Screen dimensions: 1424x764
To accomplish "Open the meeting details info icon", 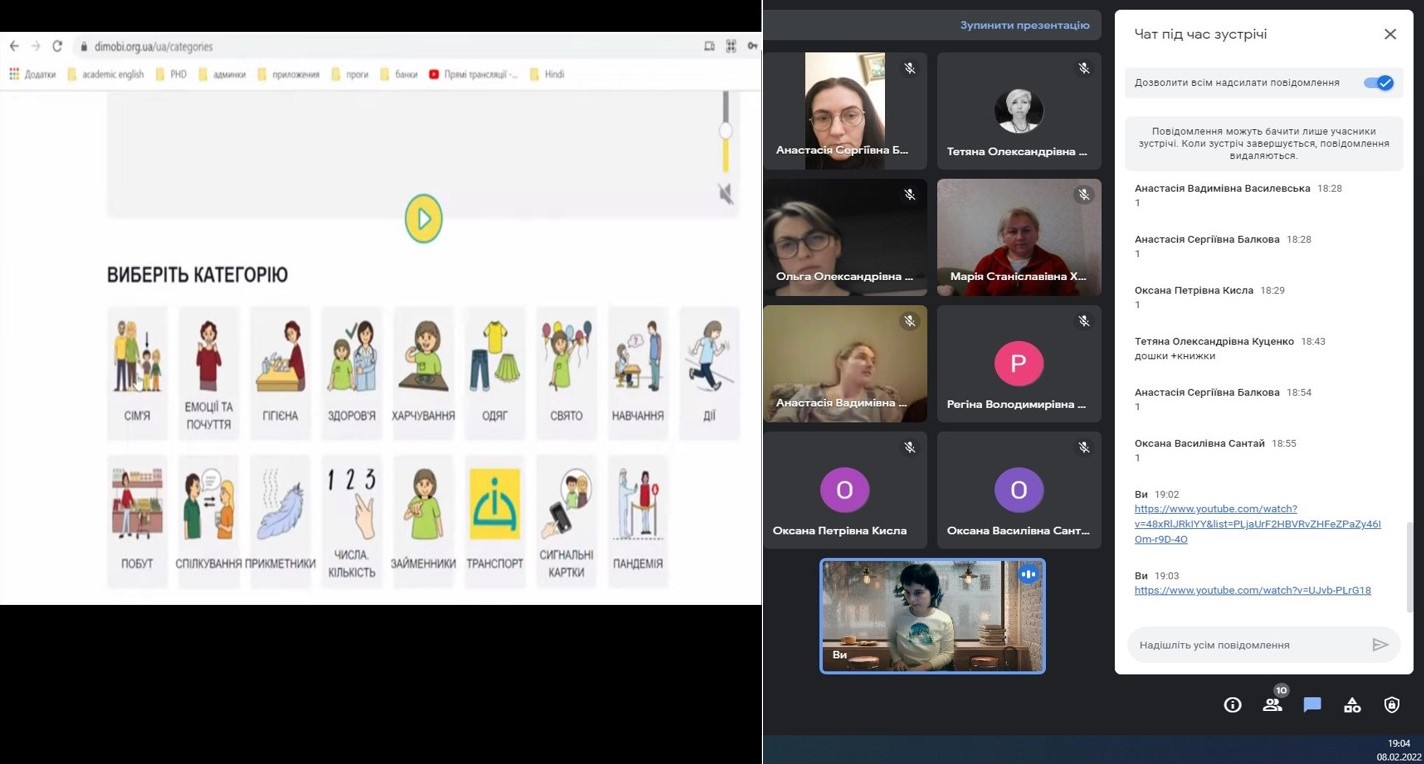I will pos(1232,705).
